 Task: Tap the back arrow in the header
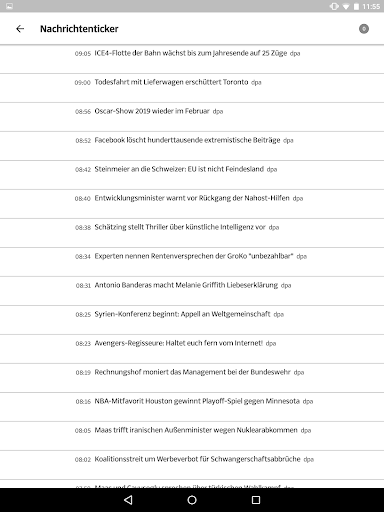(x=20, y=29)
